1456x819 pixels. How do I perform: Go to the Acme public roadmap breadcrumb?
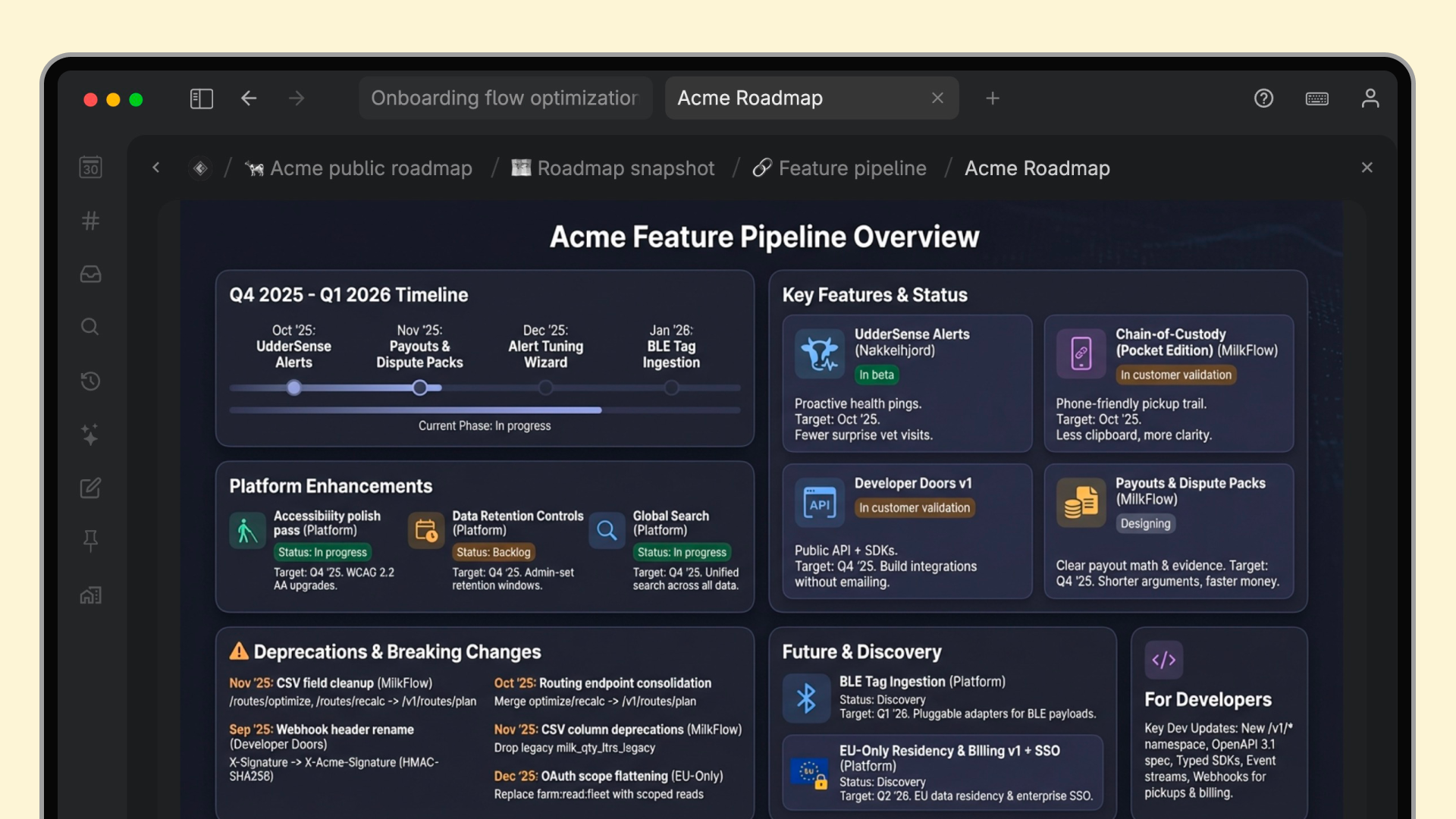(x=370, y=168)
